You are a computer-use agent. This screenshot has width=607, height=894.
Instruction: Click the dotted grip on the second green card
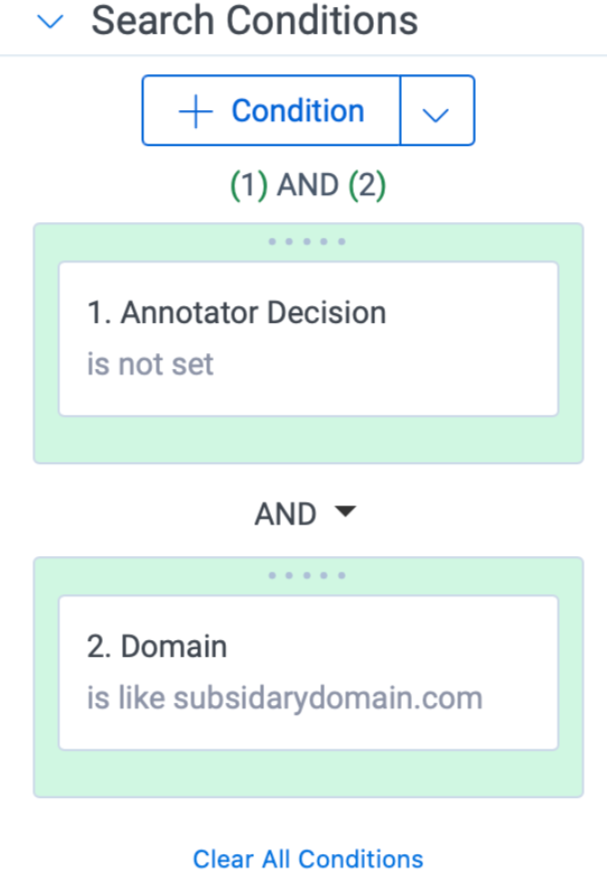pyautogui.click(x=308, y=574)
